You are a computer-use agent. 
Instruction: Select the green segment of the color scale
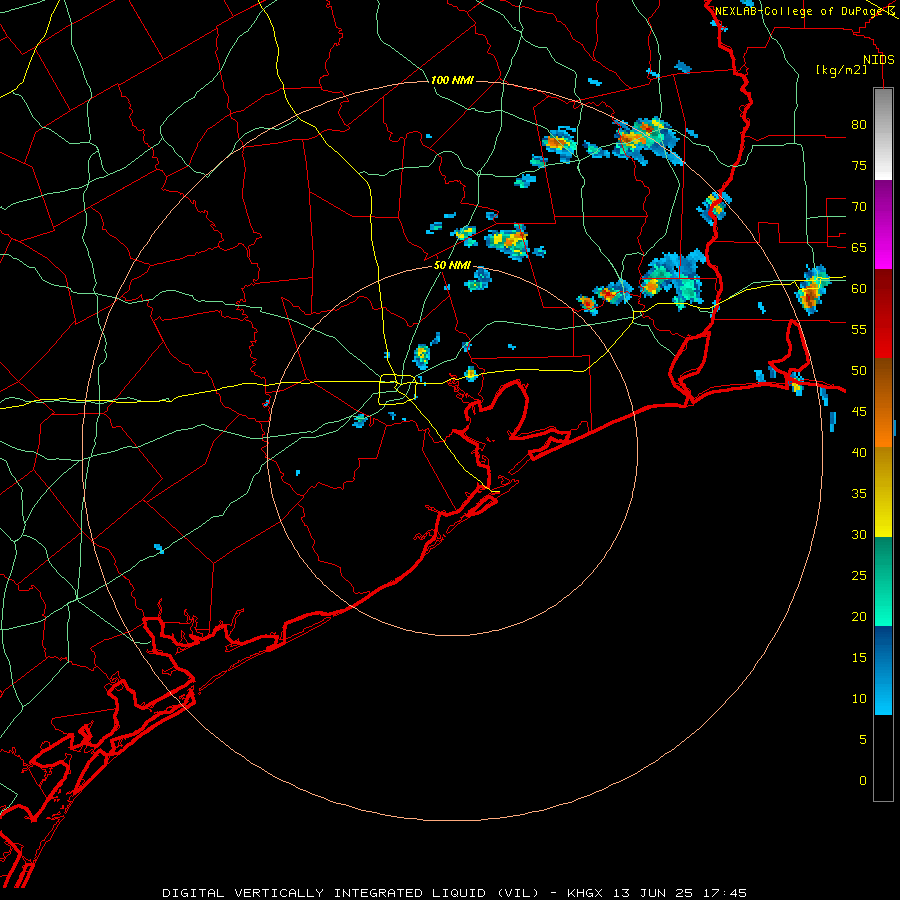[x=883, y=581]
